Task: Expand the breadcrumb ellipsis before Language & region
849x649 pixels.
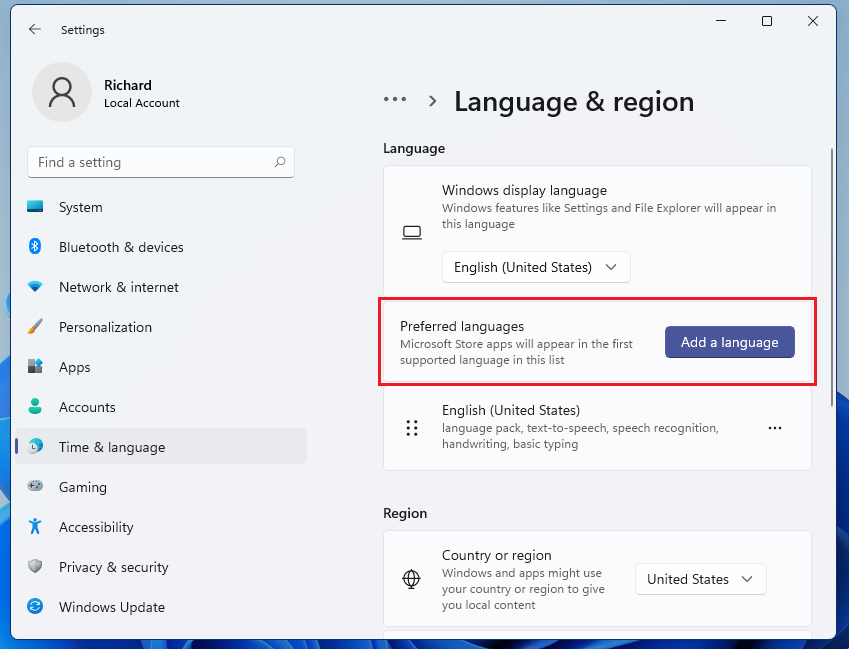Action: click(395, 100)
